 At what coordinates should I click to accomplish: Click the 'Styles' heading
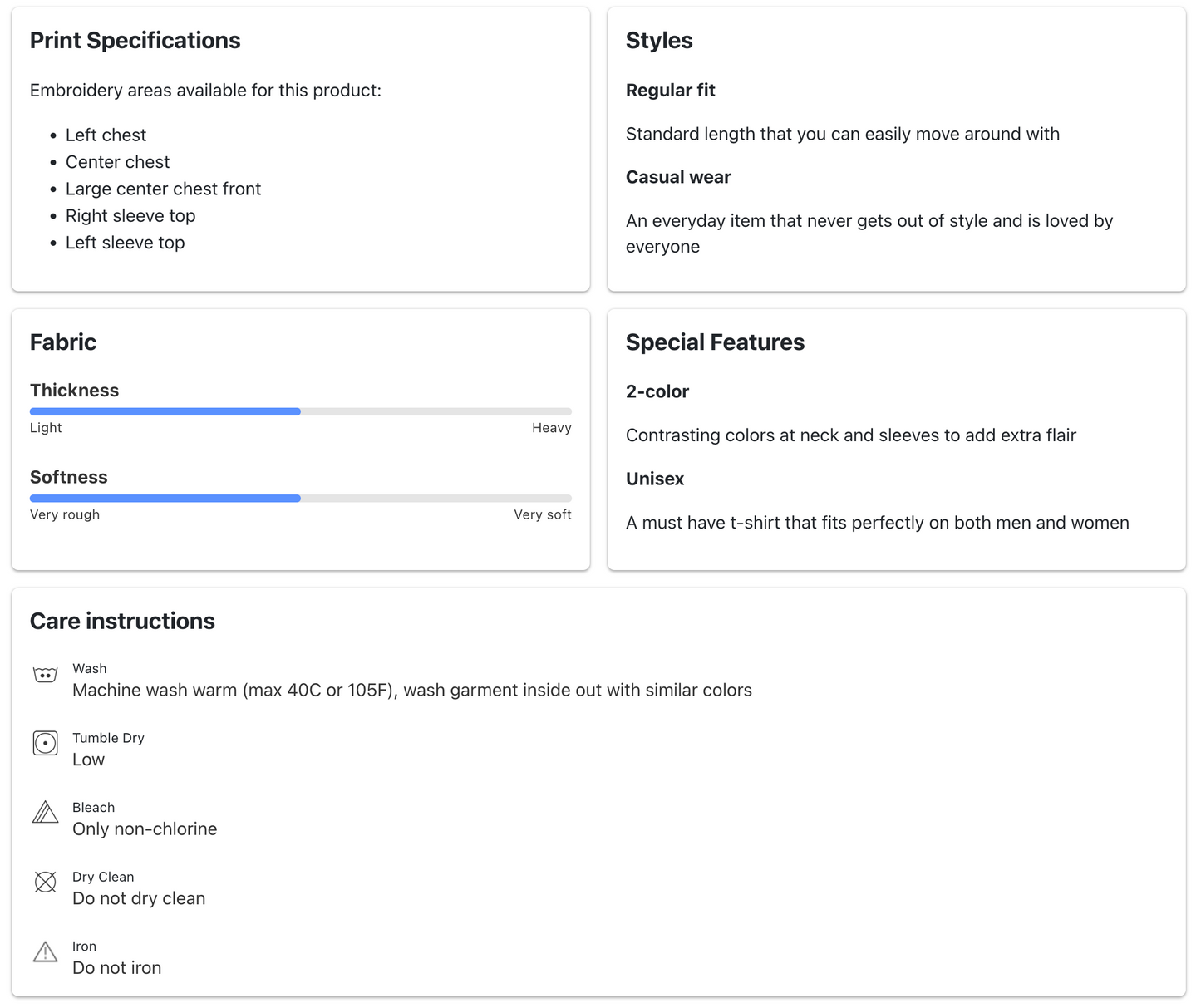(659, 41)
